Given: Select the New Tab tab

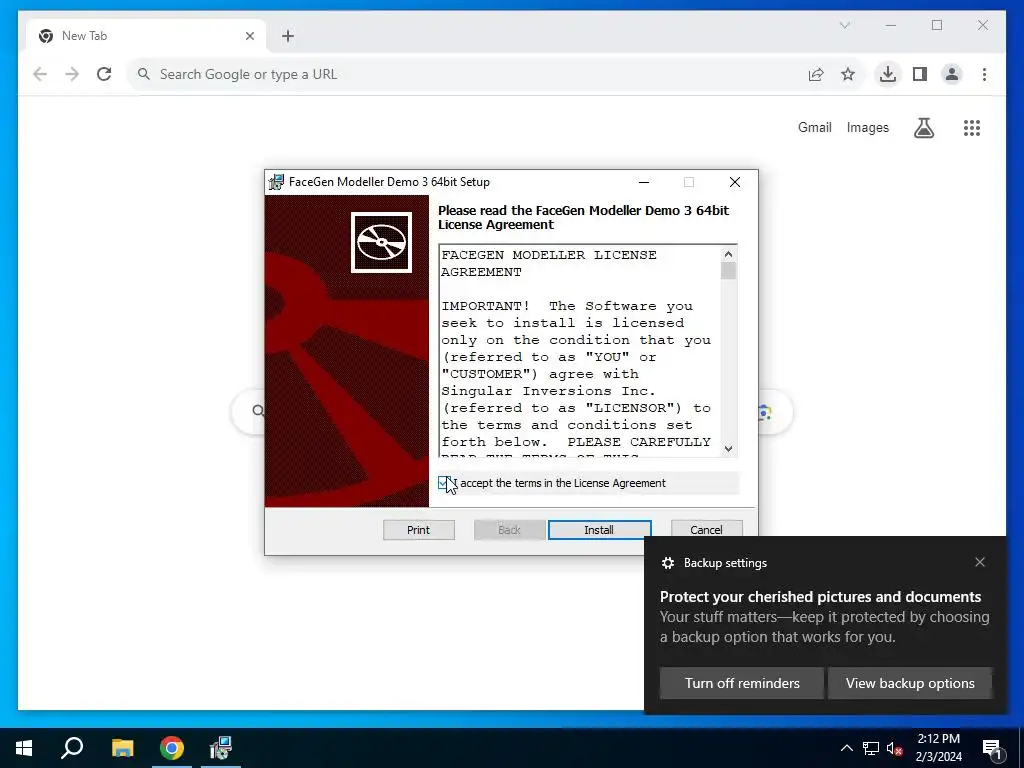Looking at the screenshot, I should 146,36.
